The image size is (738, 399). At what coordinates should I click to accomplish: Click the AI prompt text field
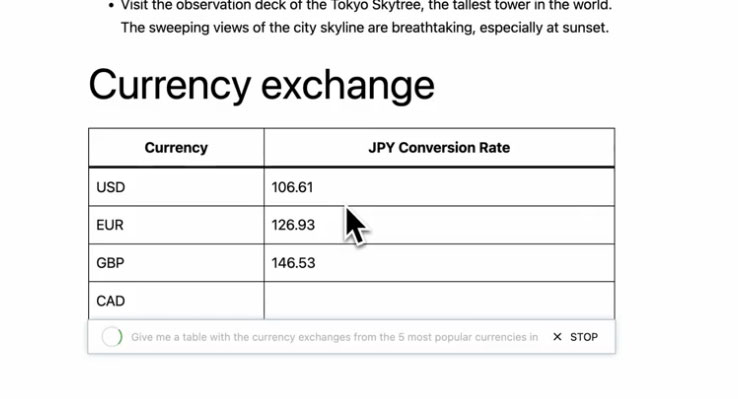point(334,337)
